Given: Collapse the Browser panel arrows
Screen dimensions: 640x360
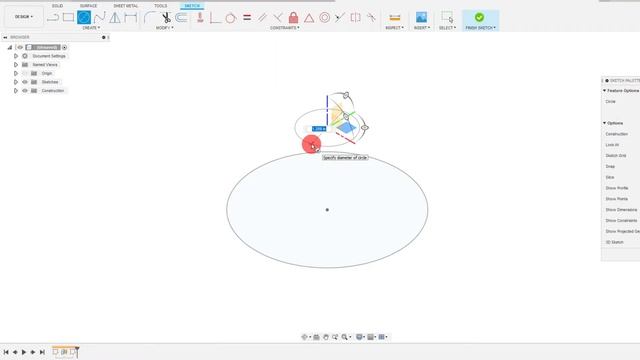Looking at the screenshot, I should click(x=5, y=37).
